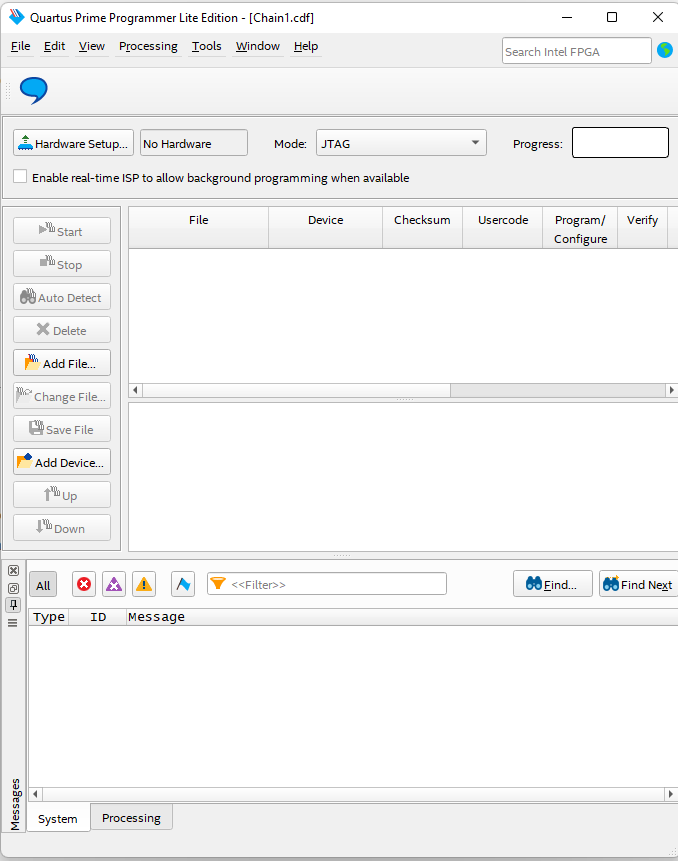Show warnings with yellow triangle filter
678x861 pixels.
[x=144, y=584]
